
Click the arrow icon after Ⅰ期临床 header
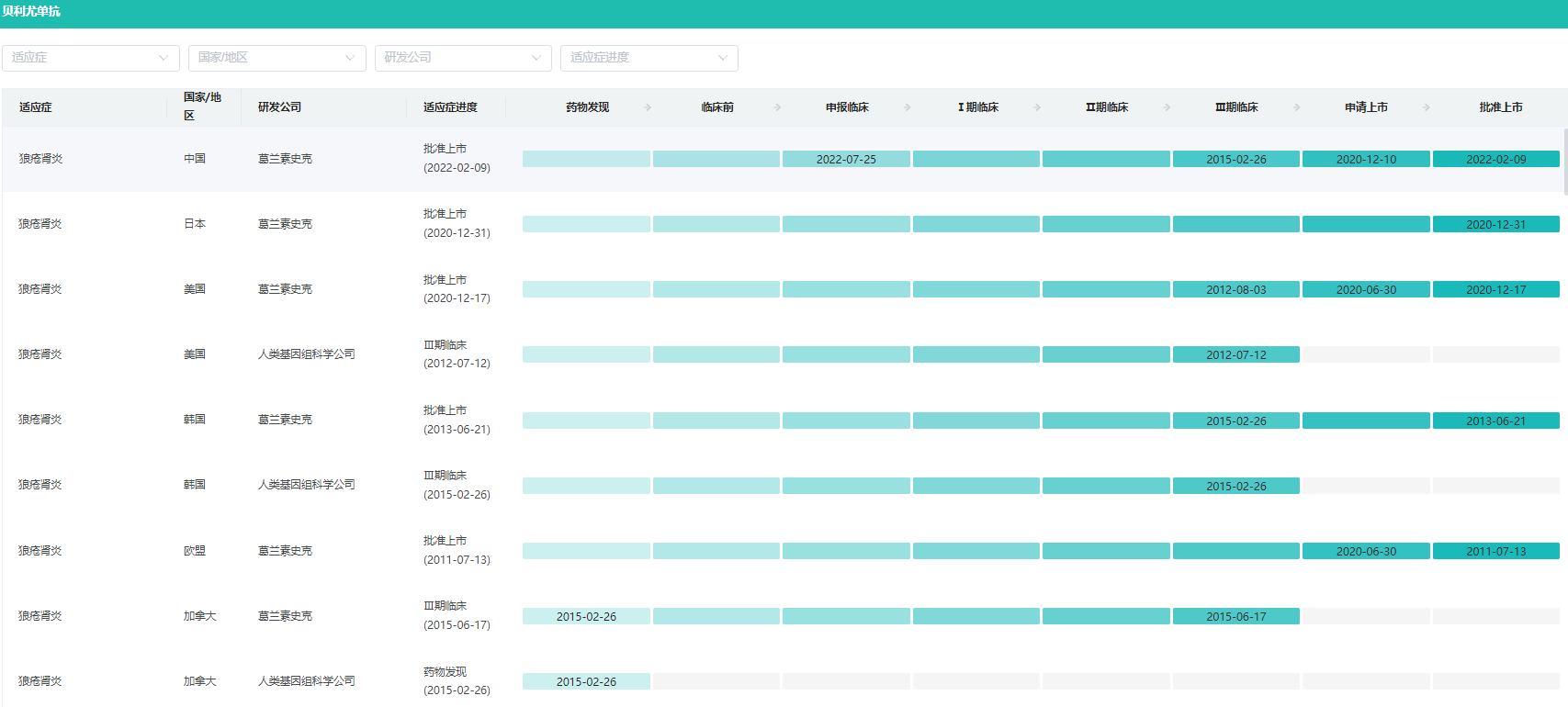tap(1037, 107)
